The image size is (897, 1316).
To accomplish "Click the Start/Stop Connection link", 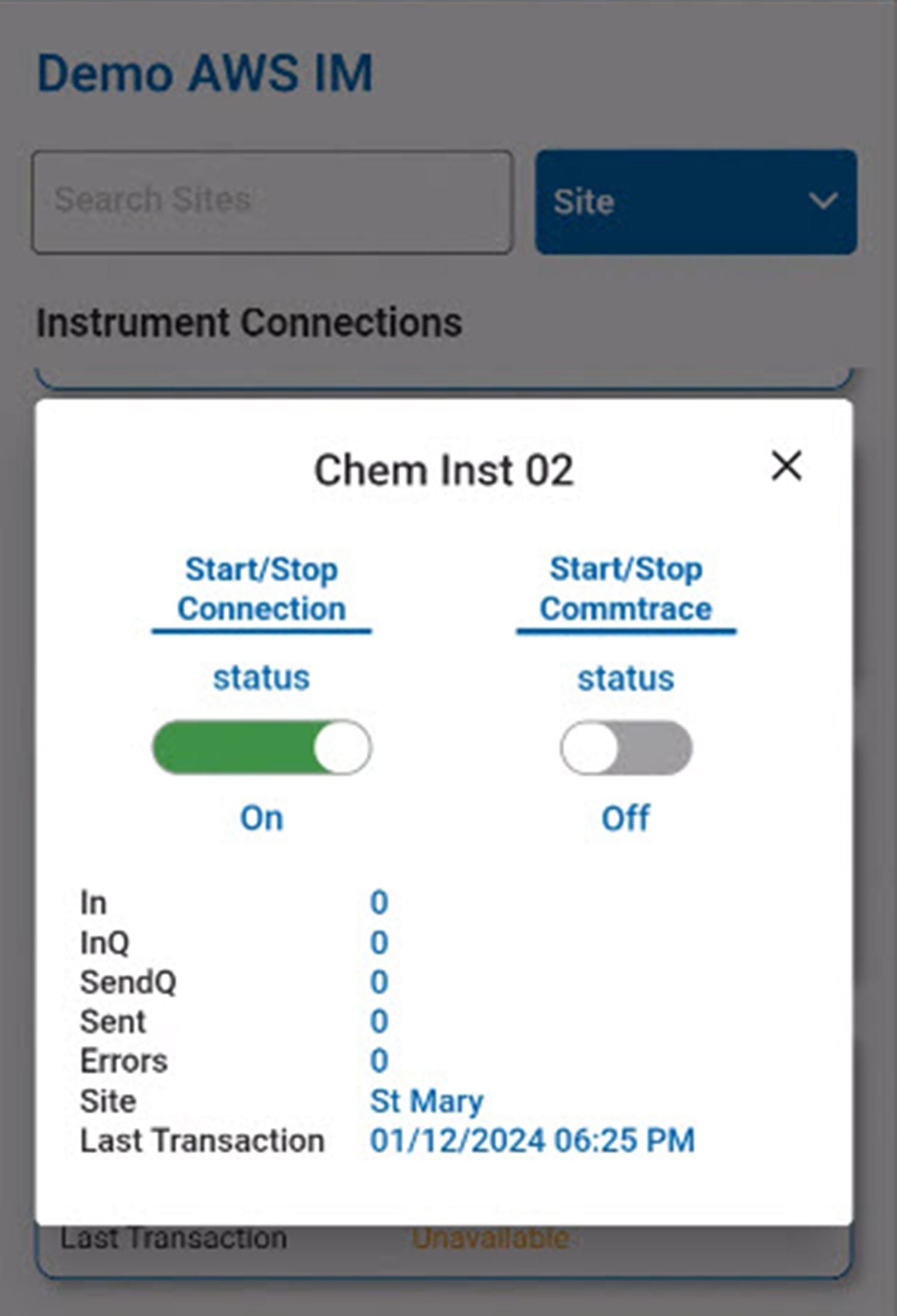I will click(261, 589).
